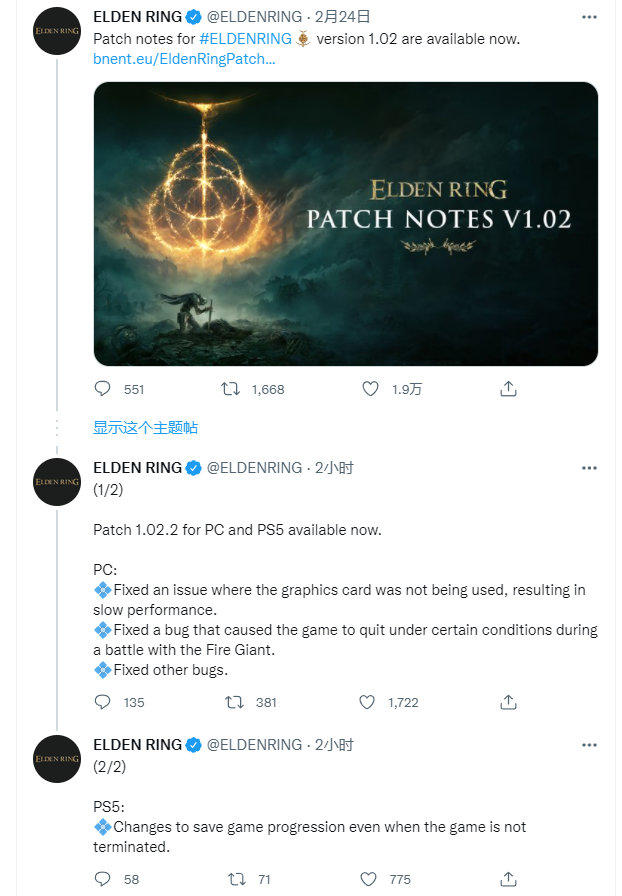Share the Patch 1.02.2 PC tweet
The image size is (622, 896).
pos(508,702)
